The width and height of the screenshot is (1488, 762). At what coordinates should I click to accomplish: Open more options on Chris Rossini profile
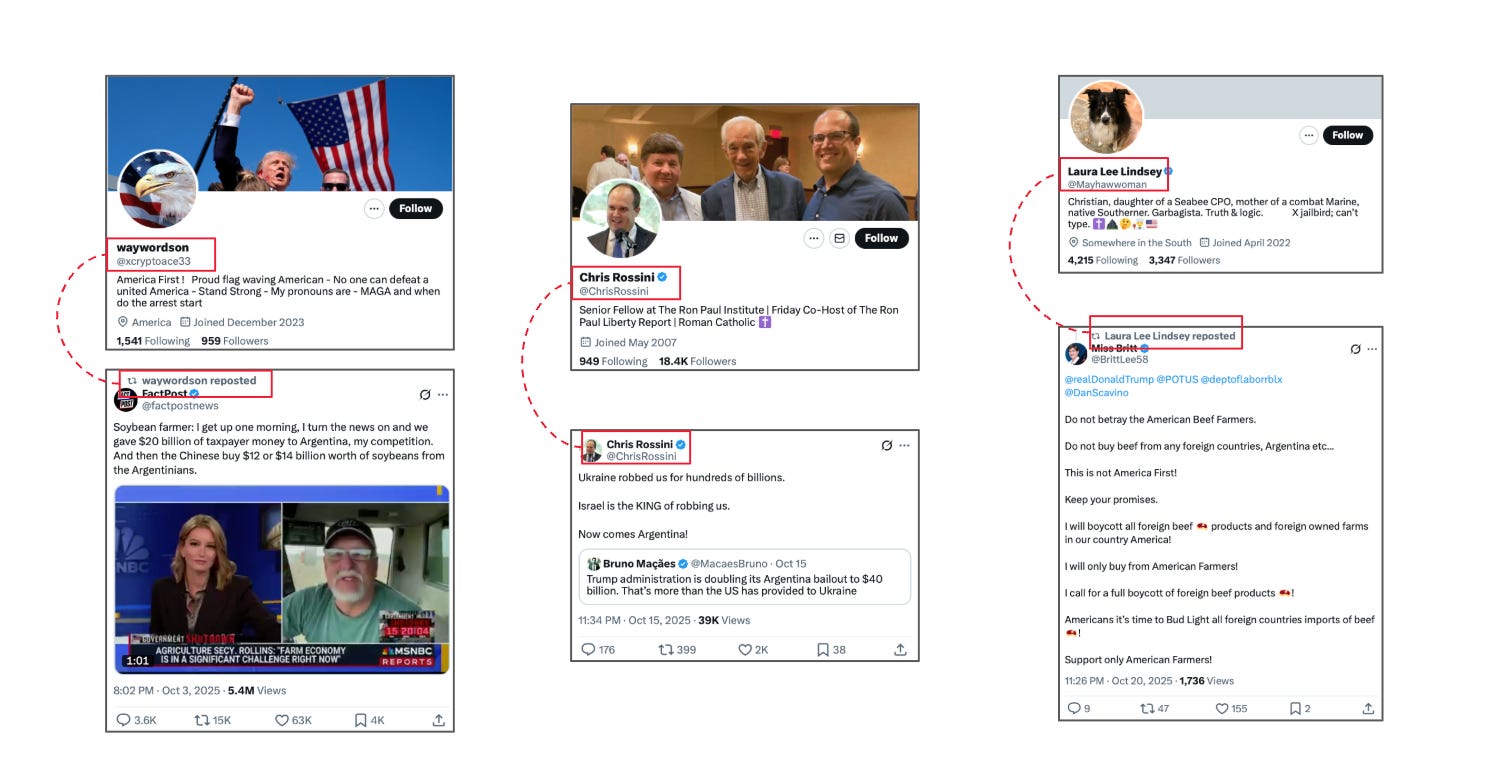814,238
